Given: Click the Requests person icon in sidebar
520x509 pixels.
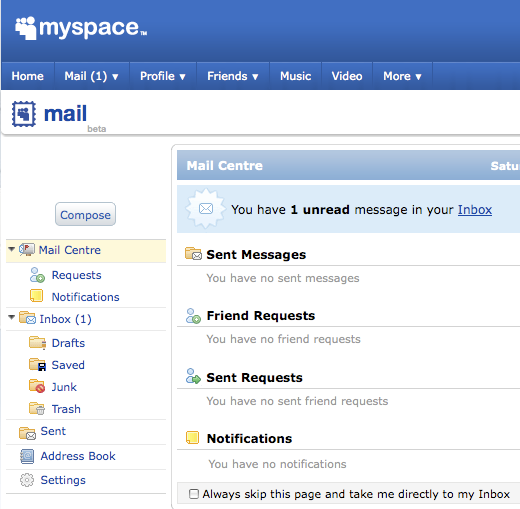Looking at the screenshot, I should (37, 275).
